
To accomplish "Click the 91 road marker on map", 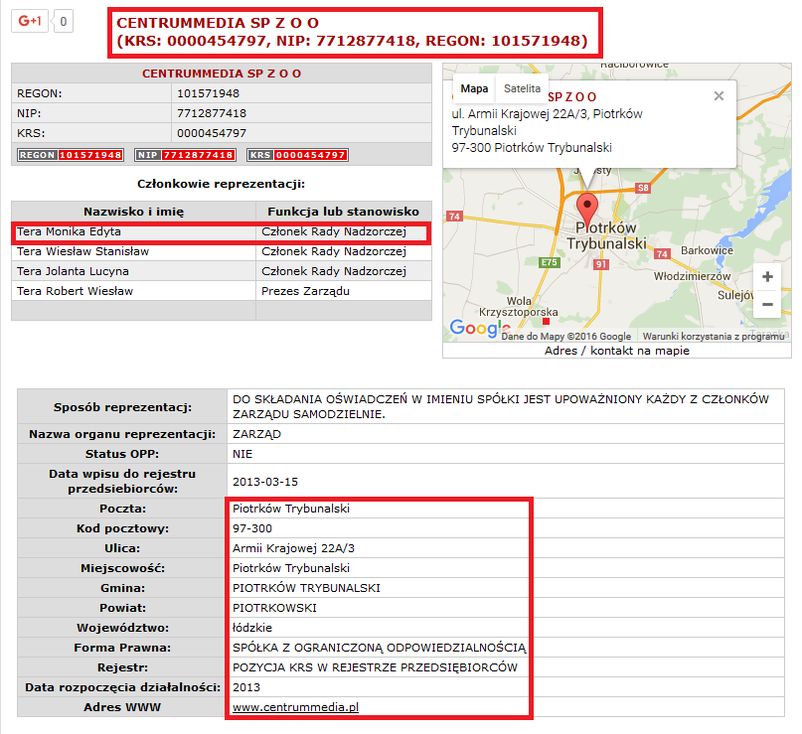I will tap(600, 264).
